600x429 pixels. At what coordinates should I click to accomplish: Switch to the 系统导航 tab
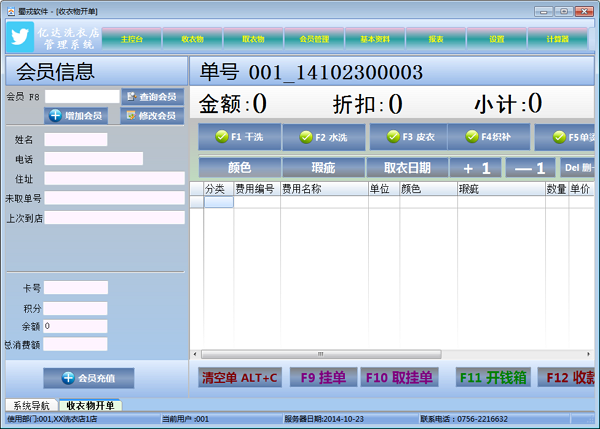[x=31, y=405]
